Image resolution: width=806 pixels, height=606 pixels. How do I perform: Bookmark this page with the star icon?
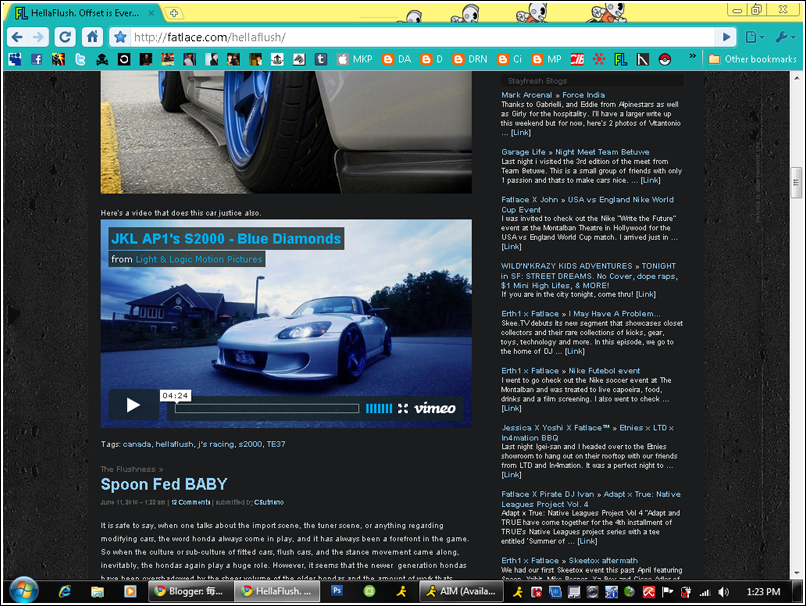coord(120,37)
